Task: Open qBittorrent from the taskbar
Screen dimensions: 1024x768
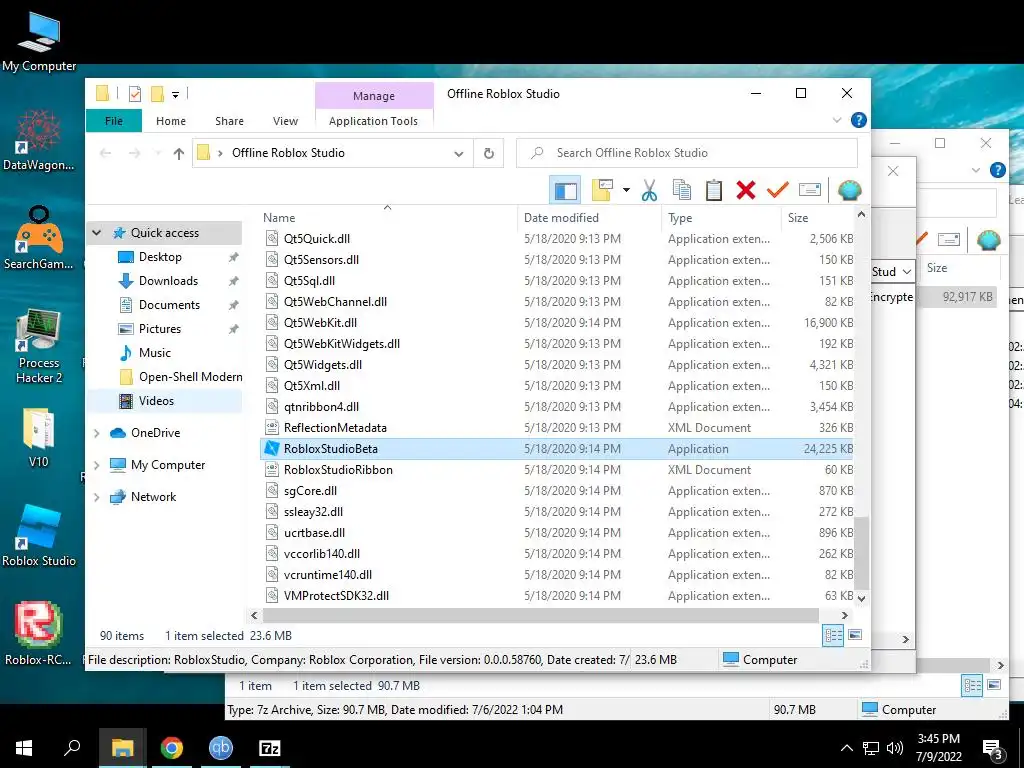Action: (221, 748)
